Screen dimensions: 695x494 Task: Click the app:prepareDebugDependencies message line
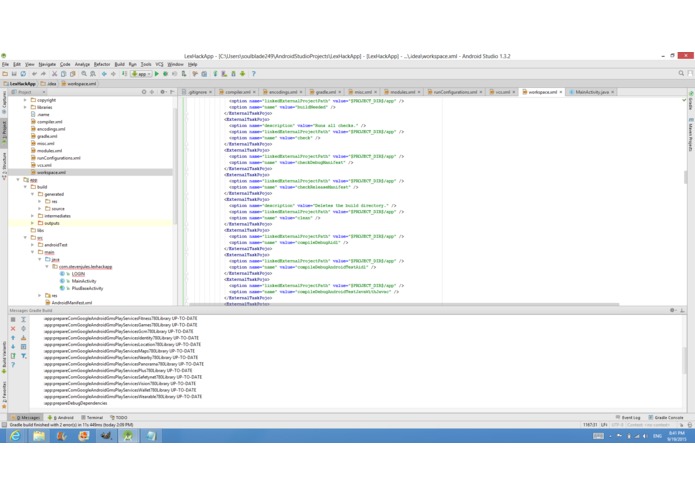(x=75, y=403)
